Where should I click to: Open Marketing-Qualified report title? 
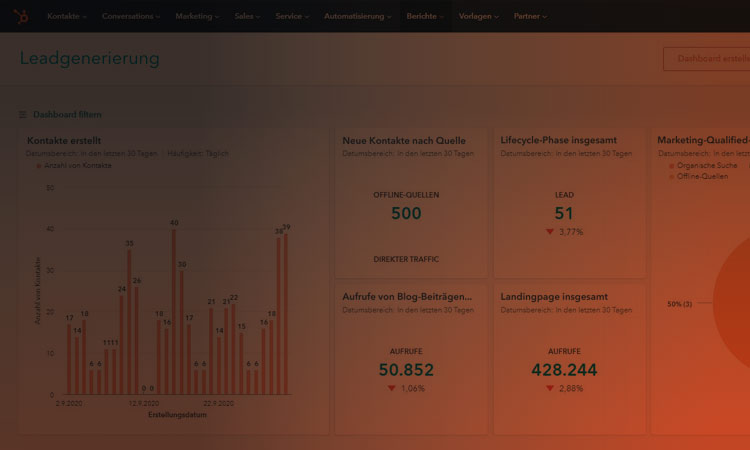tap(703, 140)
